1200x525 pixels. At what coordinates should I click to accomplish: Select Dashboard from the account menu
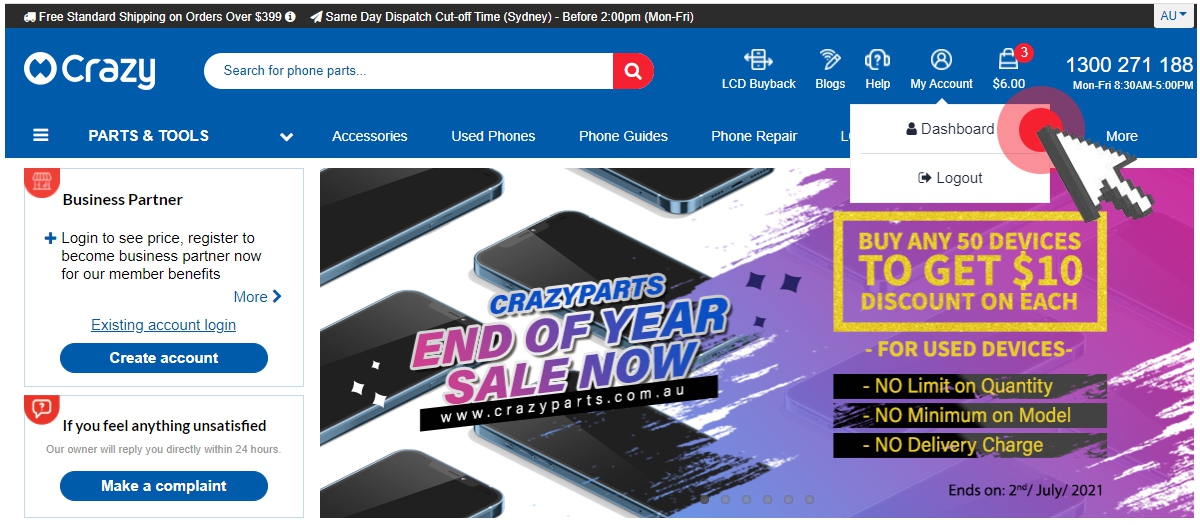pyautogui.click(x=950, y=129)
